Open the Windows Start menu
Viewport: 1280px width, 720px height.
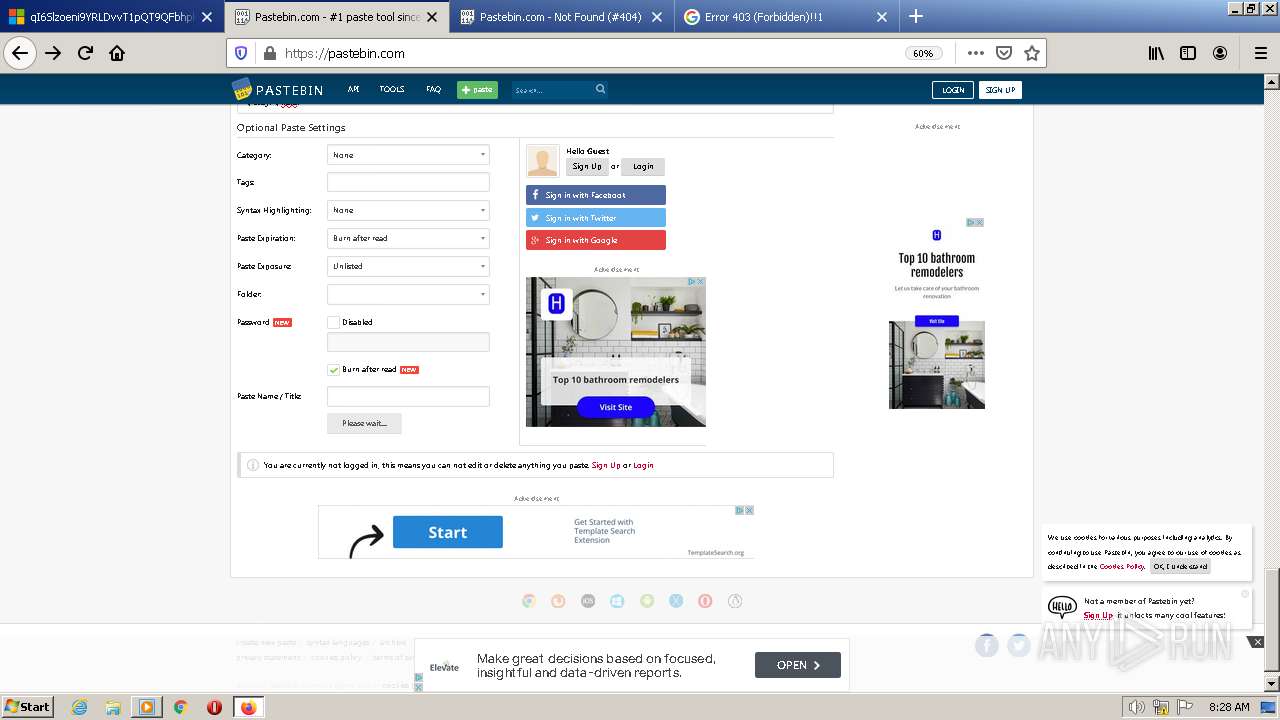coord(27,707)
